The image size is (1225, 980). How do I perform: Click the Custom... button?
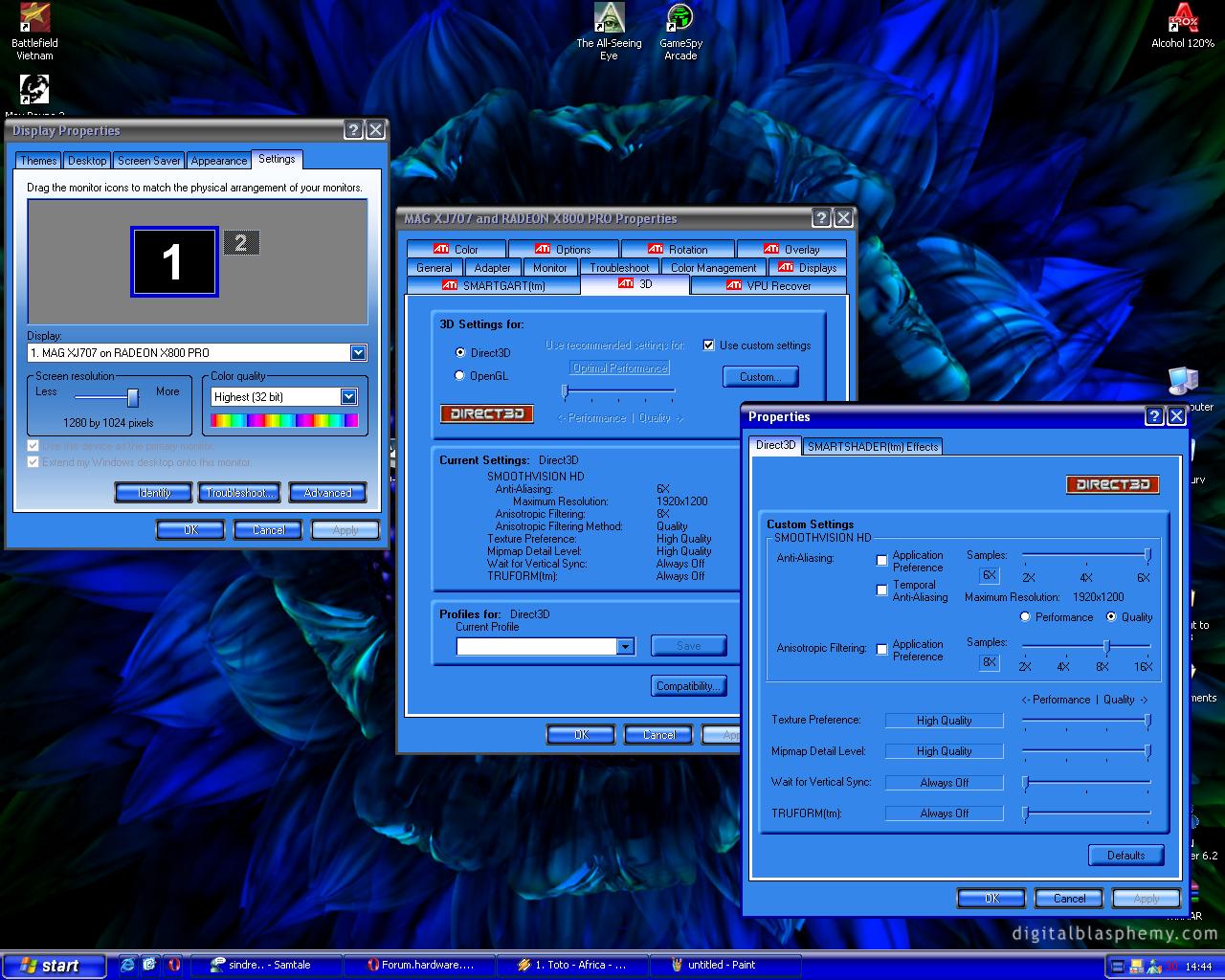pos(761,377)
